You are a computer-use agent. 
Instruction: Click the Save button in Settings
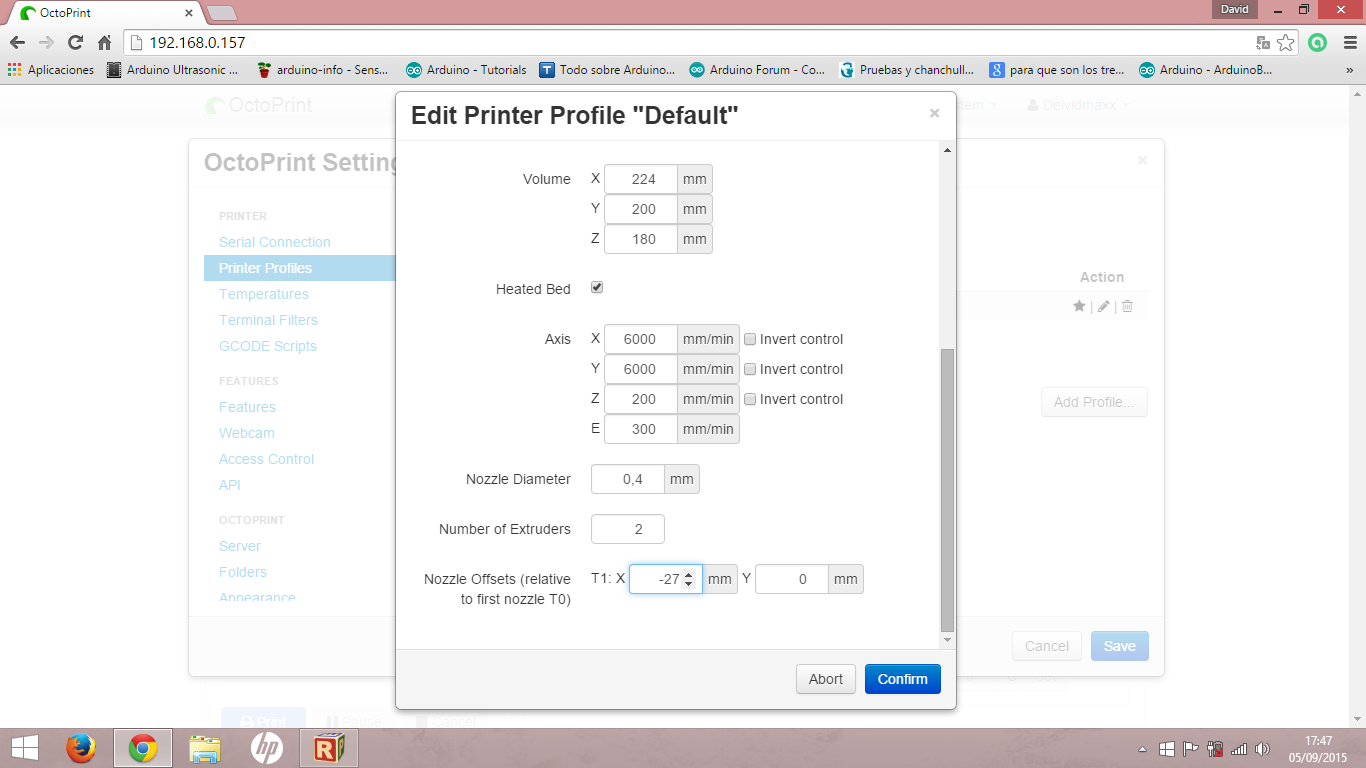click(1120, 646)
